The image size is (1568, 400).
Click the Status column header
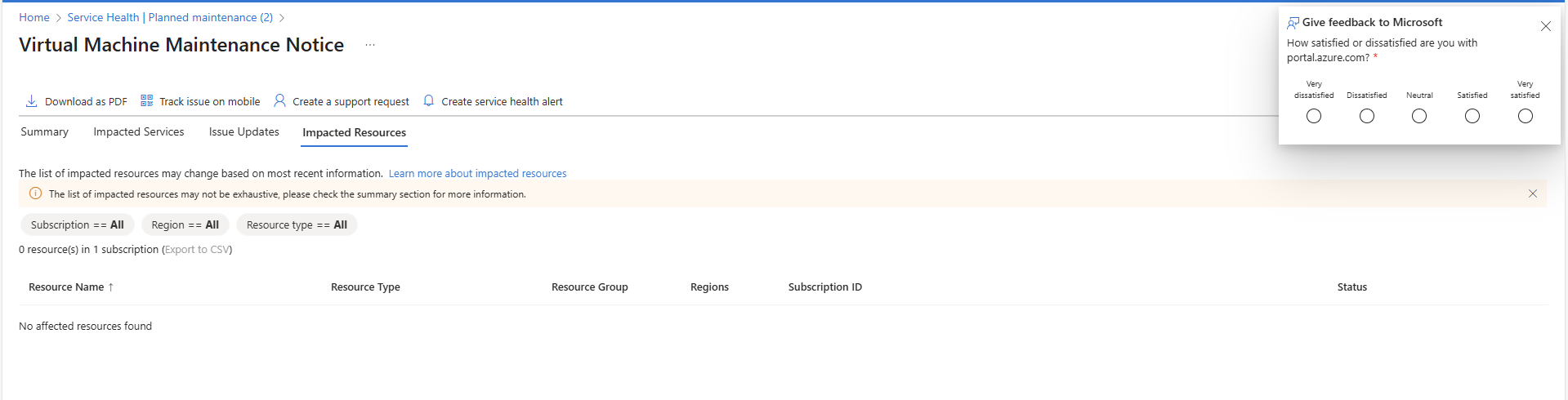[x=1352, y=287]
